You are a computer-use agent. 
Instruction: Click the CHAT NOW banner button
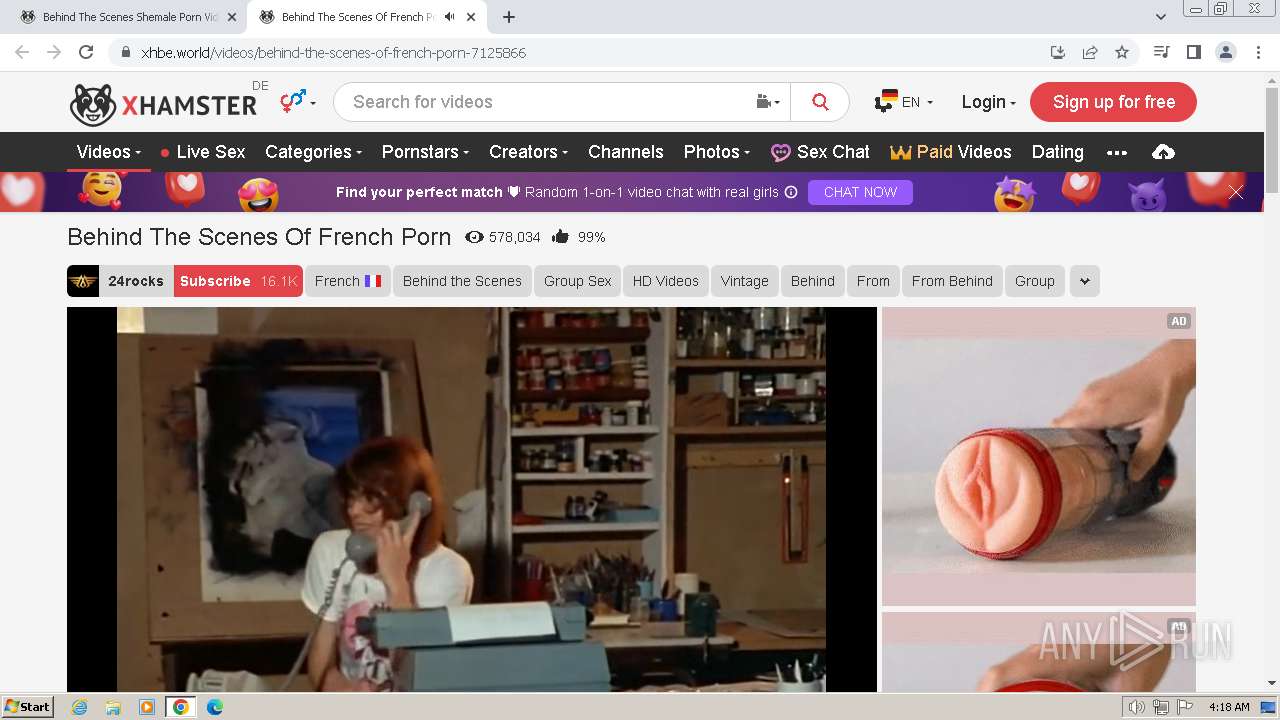(x=860, y=192)
